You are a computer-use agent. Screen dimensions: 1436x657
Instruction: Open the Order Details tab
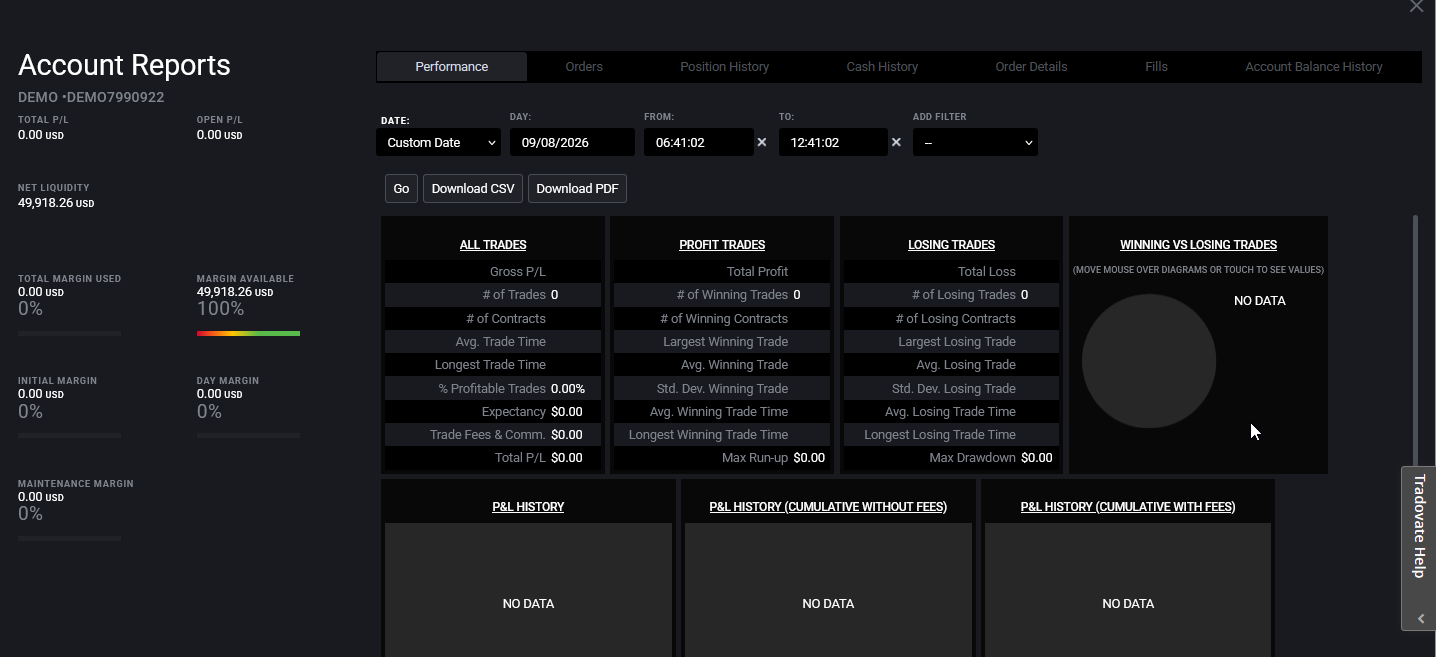coord(1031,67)
